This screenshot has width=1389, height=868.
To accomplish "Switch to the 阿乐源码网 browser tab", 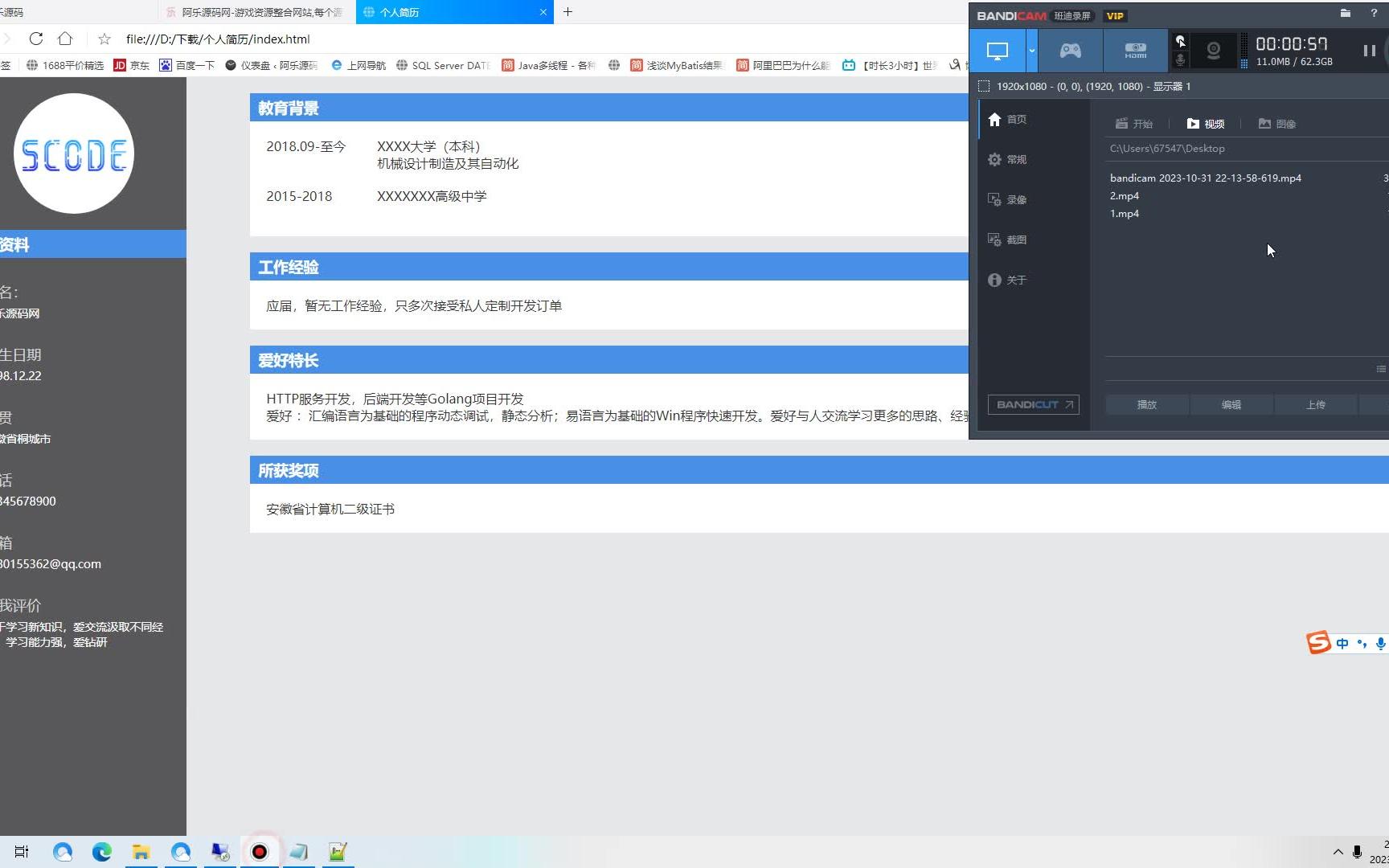I will 256,12.
